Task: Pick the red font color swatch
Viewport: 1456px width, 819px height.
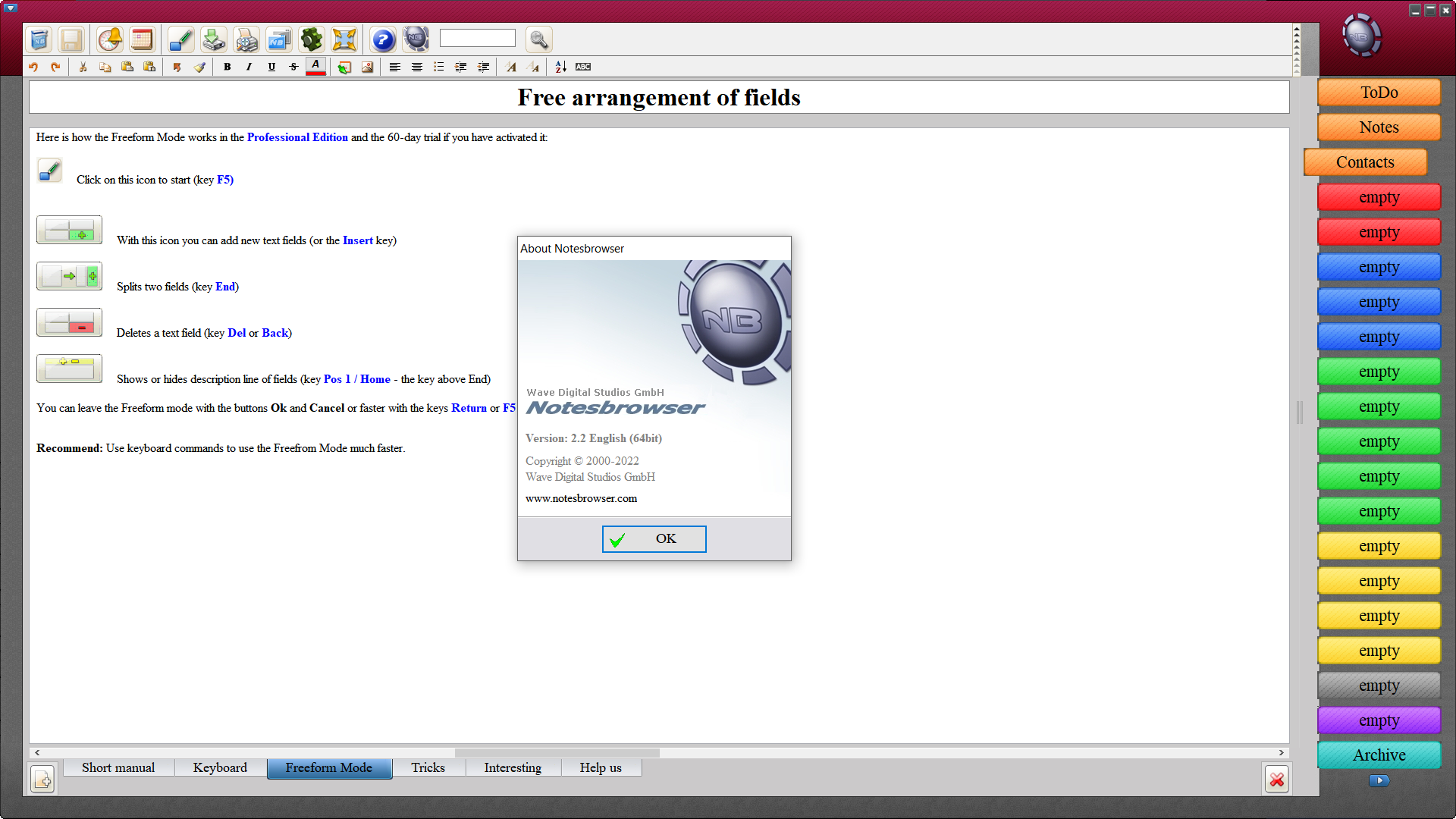Action: (x=315, y=67)
